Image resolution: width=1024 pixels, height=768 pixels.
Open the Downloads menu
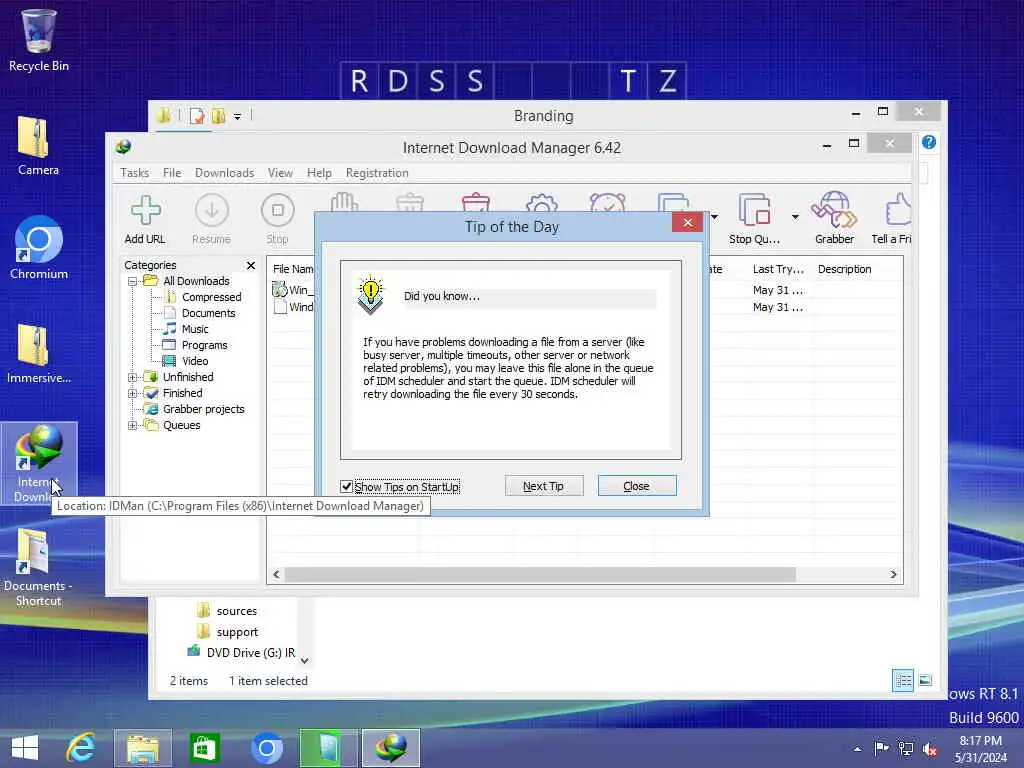224,173
